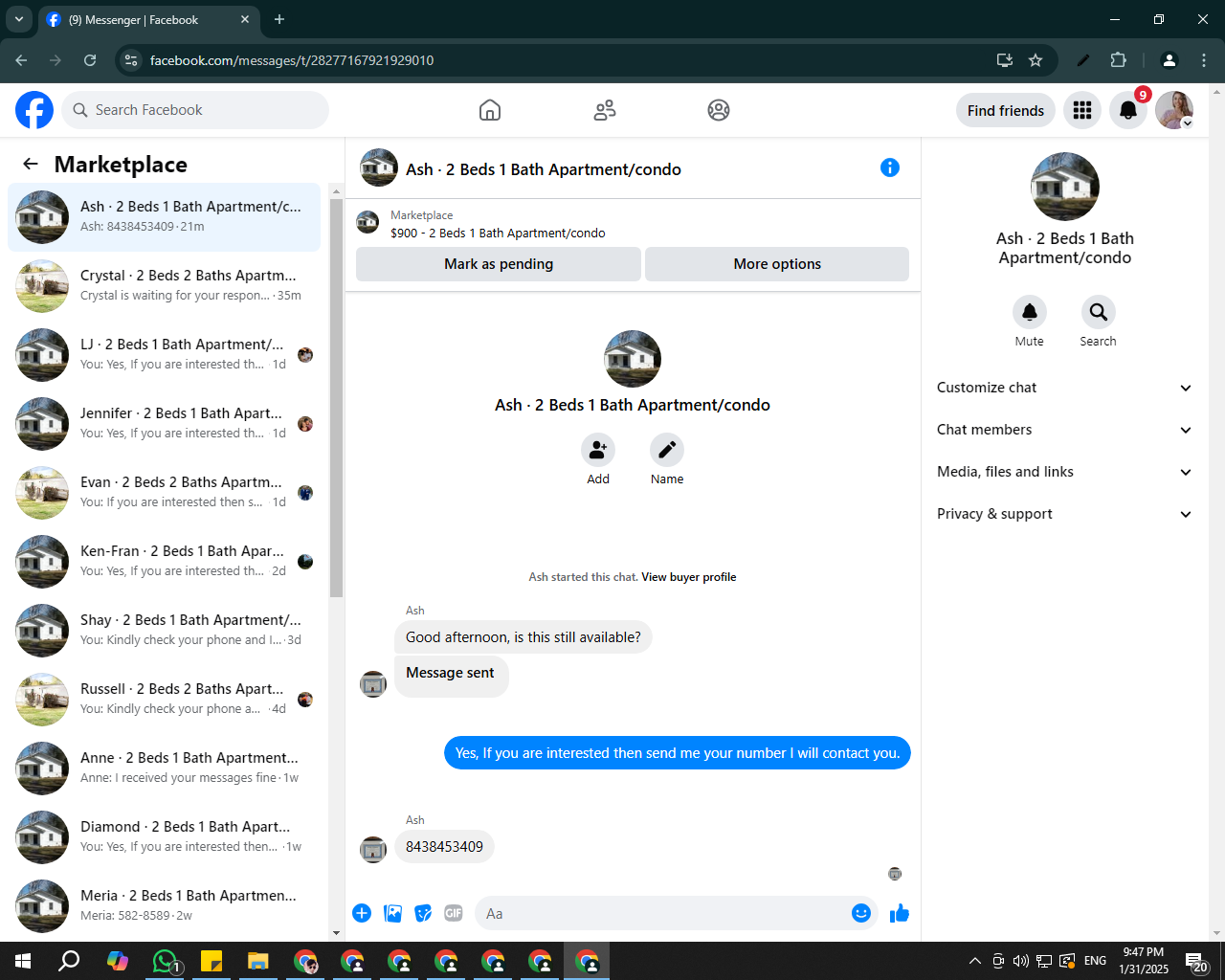Search in conversation using the magnifier icon
This screenshot has width=1225, height=980.
pyautogui.click(x=1099, y=312)
